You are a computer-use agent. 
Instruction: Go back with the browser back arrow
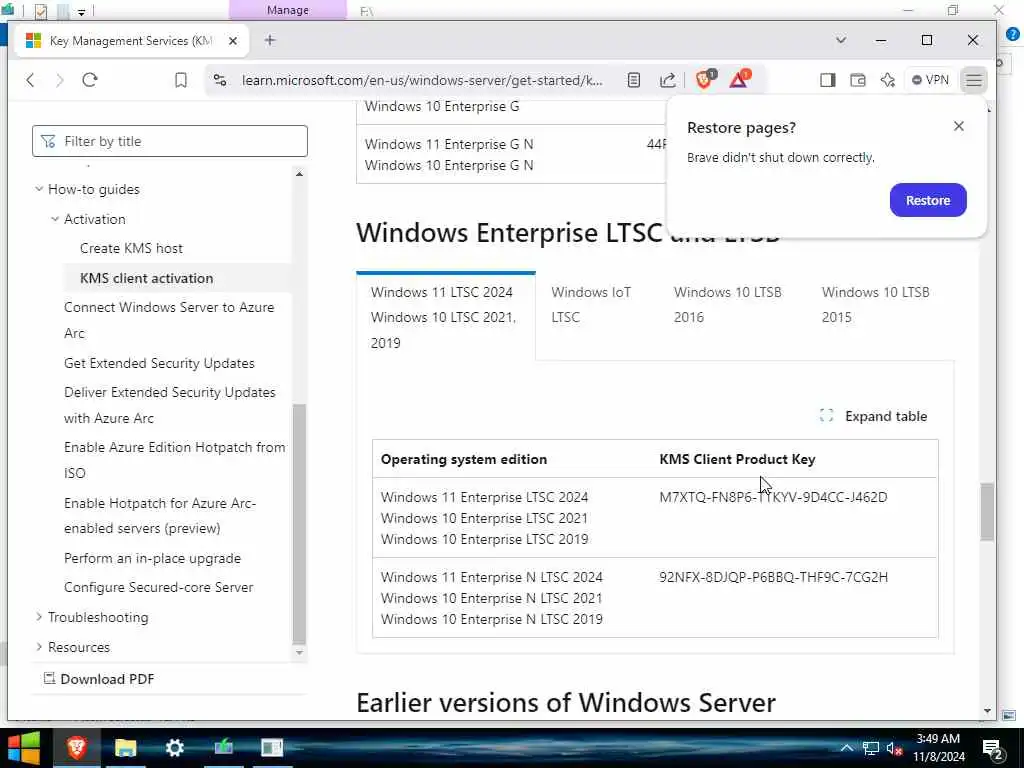[x=30, y=80]
